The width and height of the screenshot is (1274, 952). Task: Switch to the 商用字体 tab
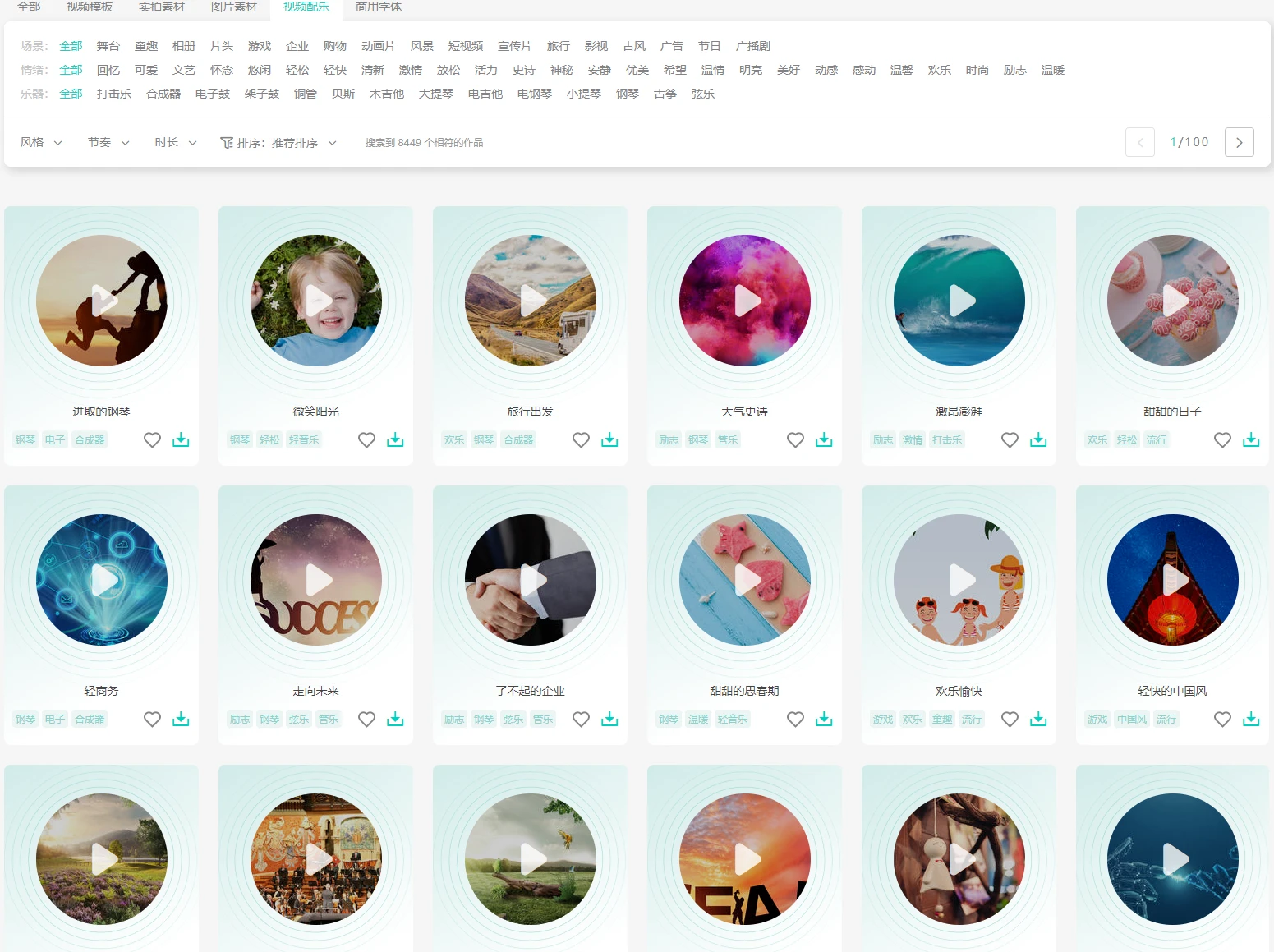379,7
